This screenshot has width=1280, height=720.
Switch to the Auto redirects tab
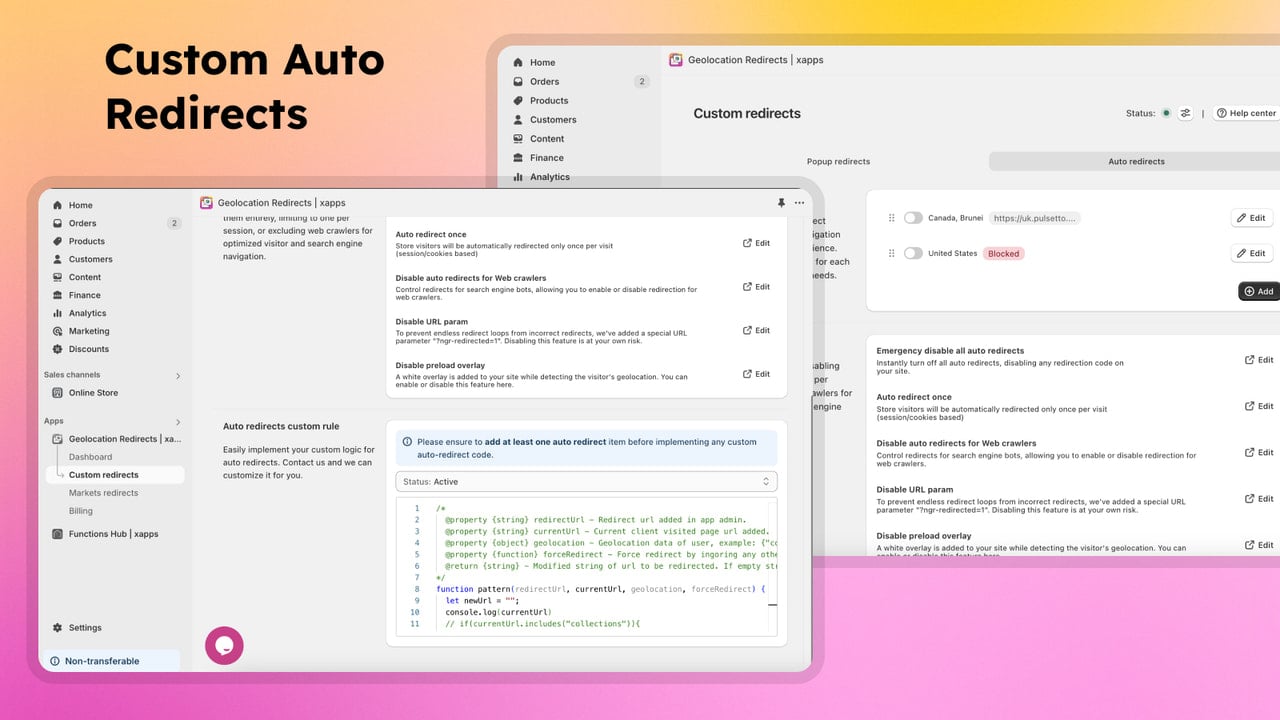point(1136,161)
